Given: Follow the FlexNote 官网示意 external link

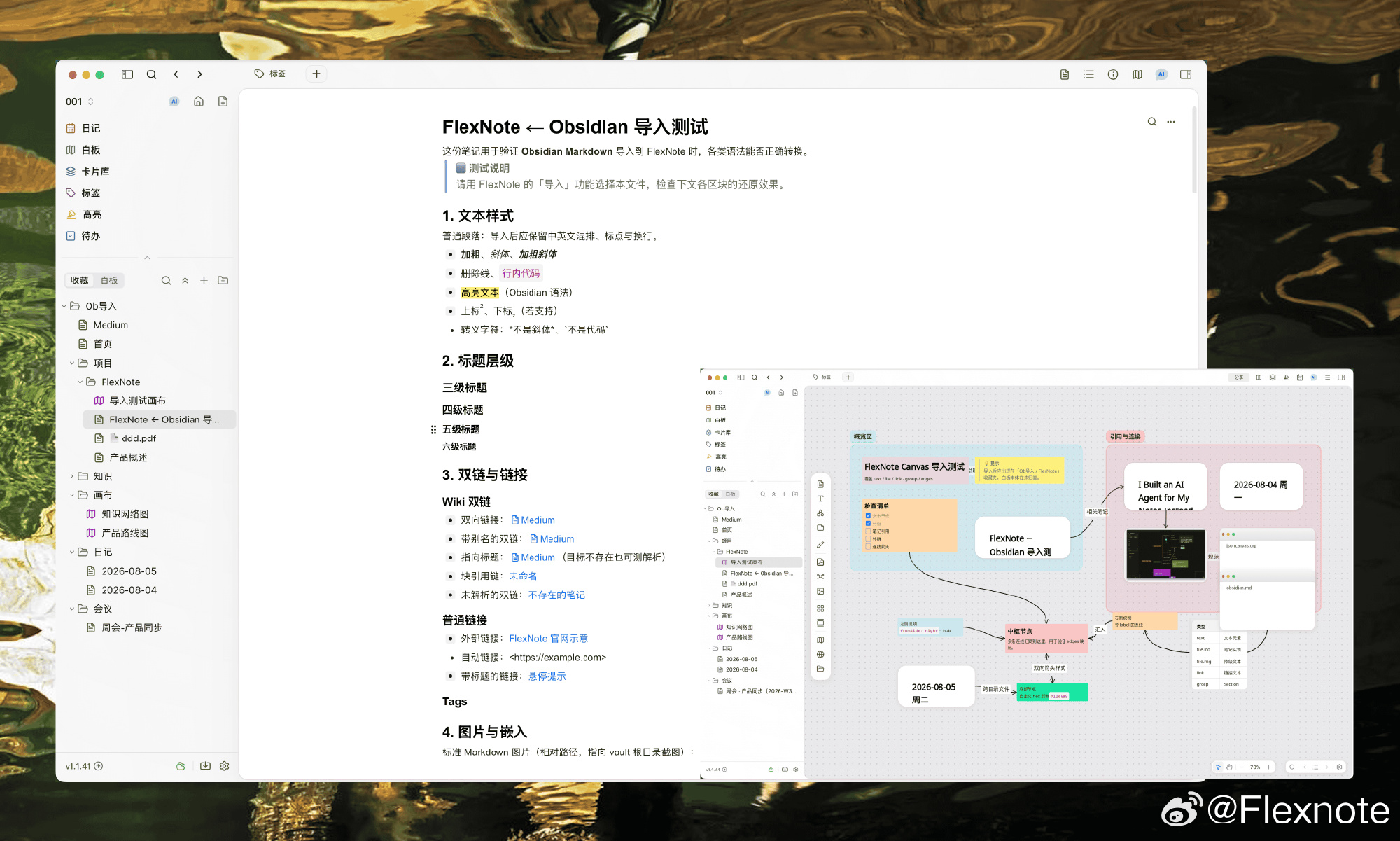Looking at the screenshot, I should [548, 639].
